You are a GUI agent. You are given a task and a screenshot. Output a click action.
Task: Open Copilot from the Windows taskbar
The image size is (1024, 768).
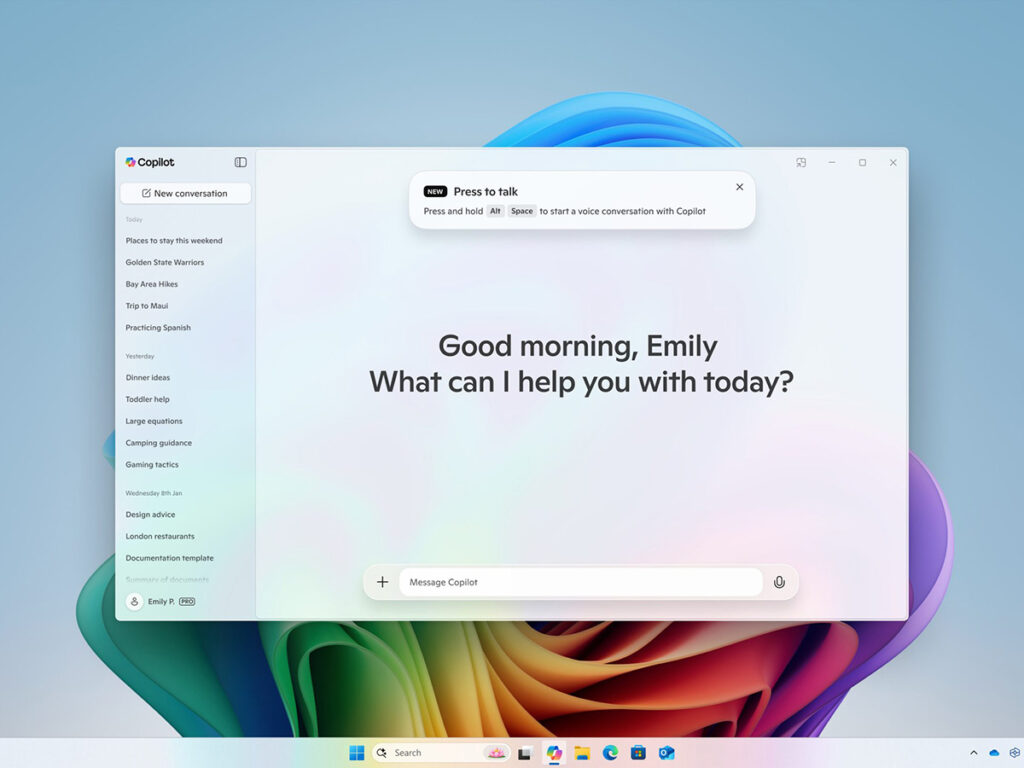[554, 752]
